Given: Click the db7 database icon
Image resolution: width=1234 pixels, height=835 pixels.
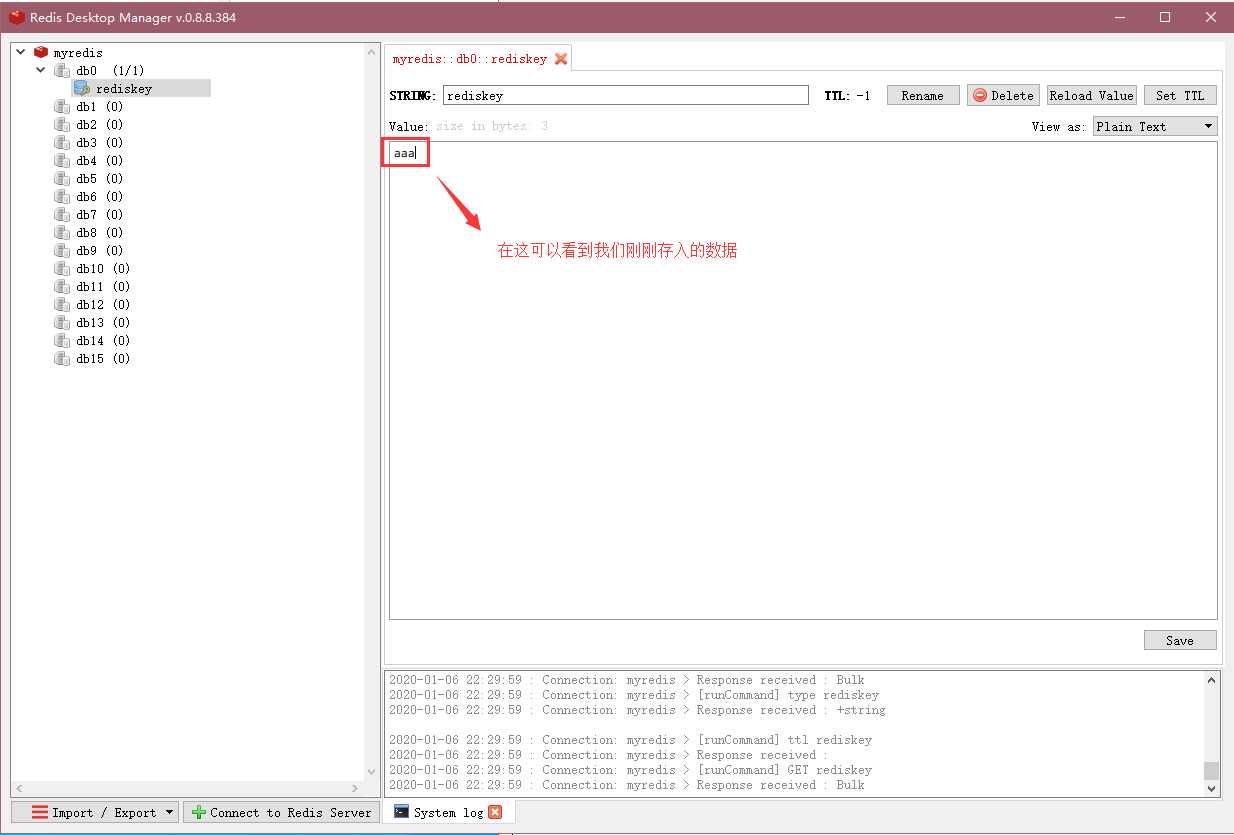Looking at the screenshot, I should click(x=62, y=214).
